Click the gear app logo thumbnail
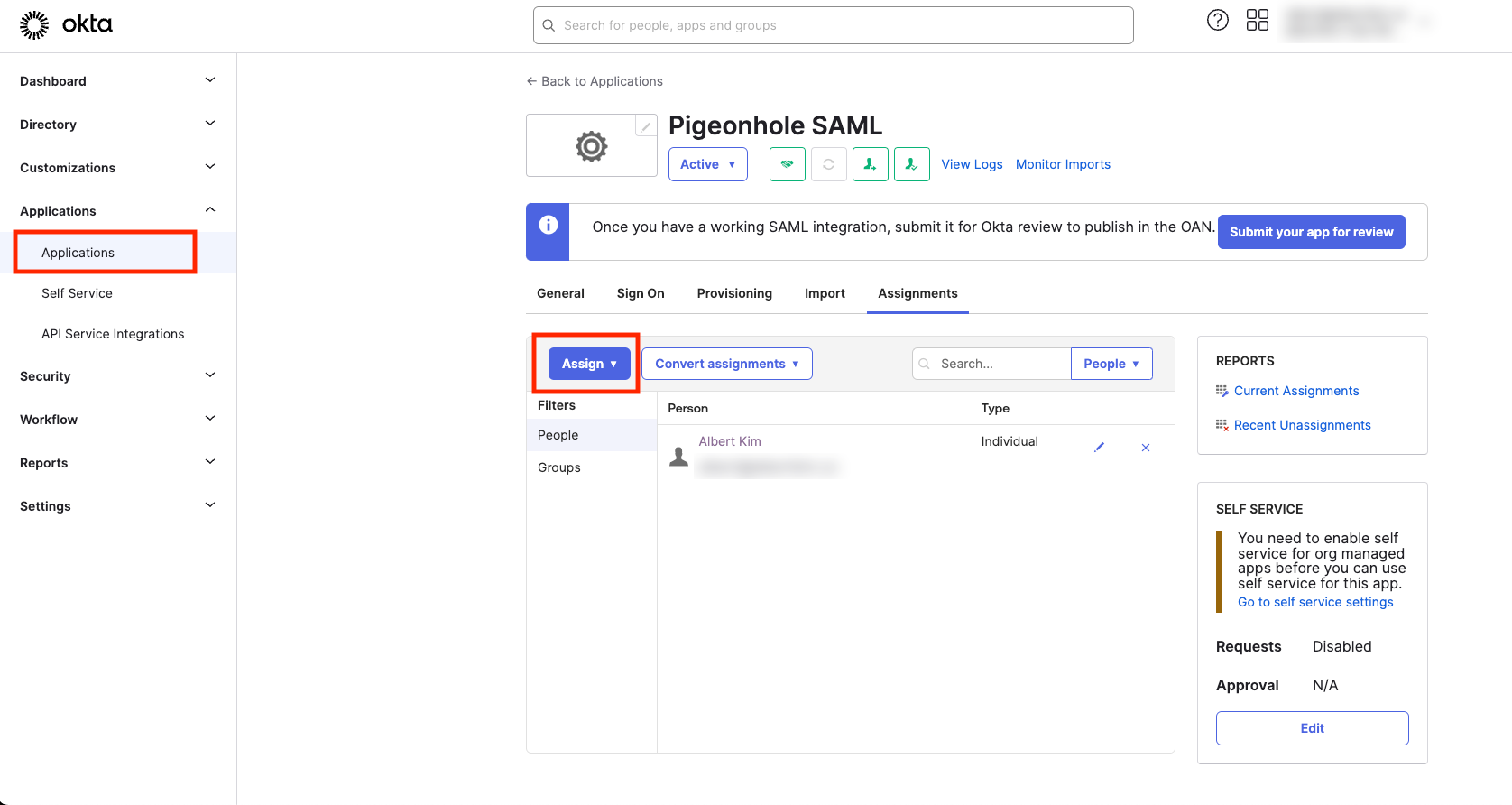1512x805 pixels. pyautogui.click(x=592, y=145)
